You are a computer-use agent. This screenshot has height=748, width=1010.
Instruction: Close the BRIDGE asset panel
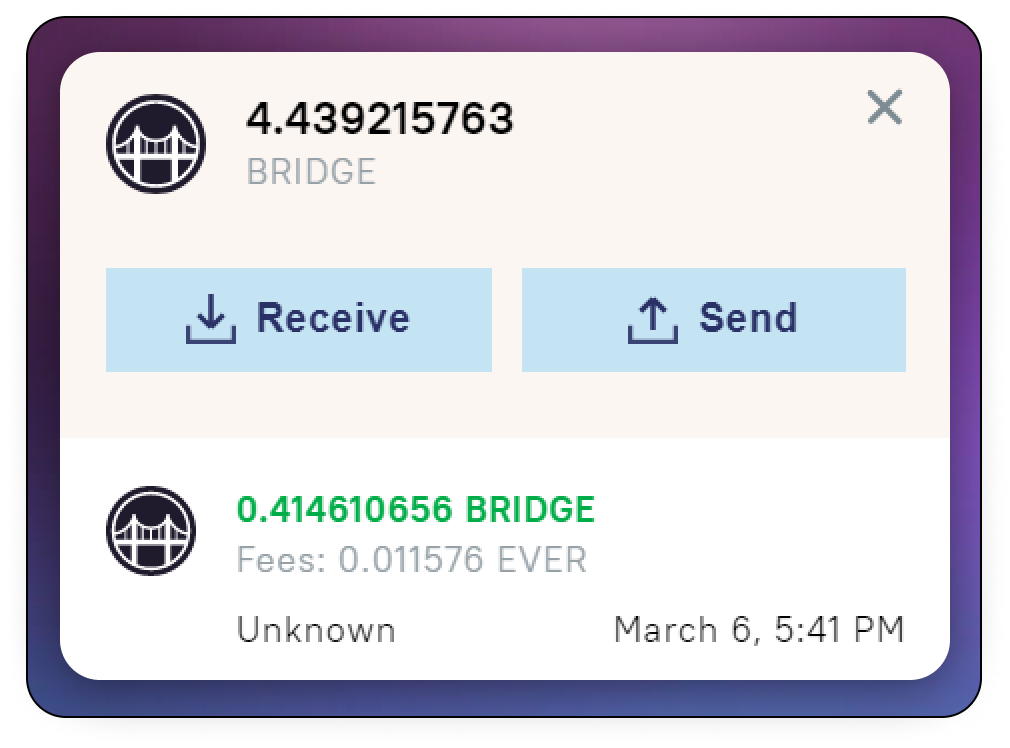884,107
